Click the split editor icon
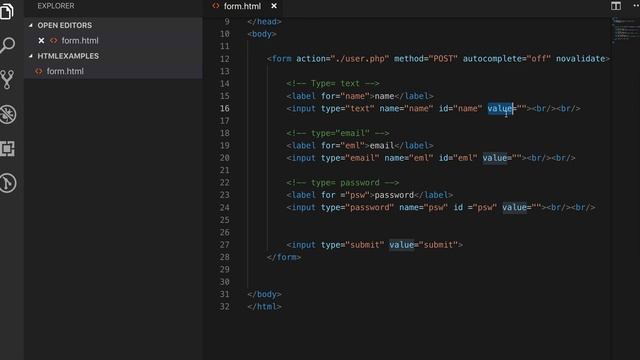The image size is (640, 360). [616, 6]
